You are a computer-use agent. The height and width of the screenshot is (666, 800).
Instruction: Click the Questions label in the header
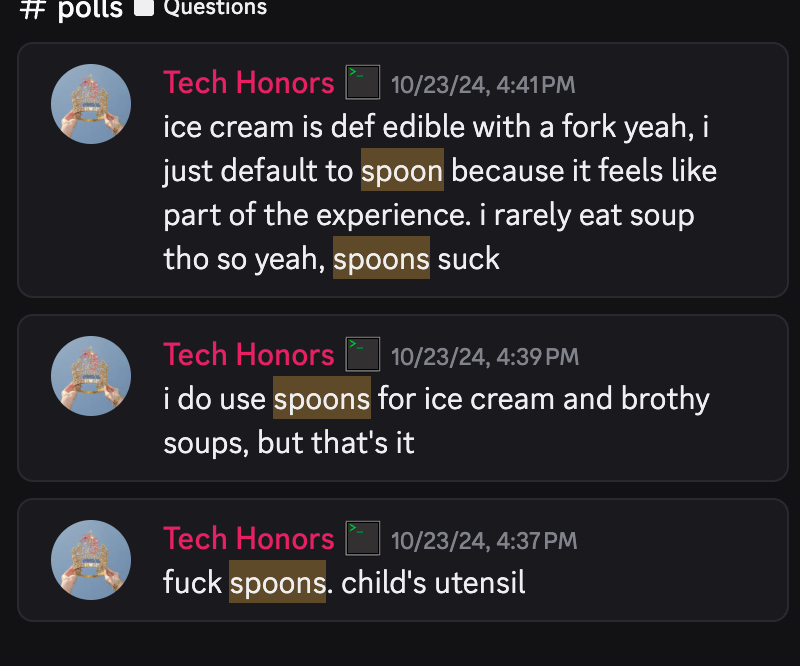tap(215, 8)
